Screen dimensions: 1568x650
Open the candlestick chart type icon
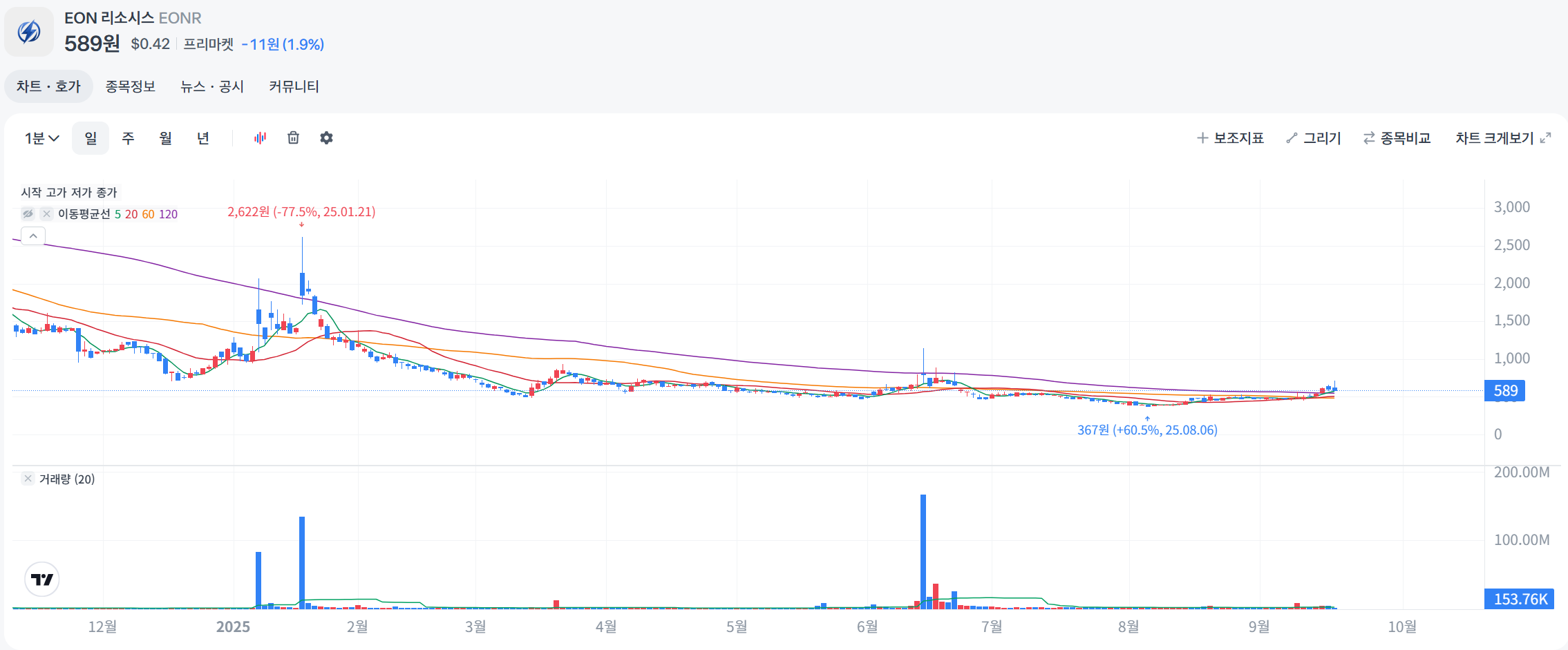[x=260, y=138]
